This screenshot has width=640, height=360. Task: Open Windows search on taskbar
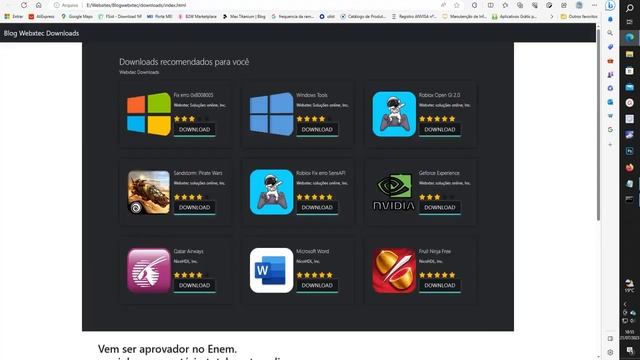click(629, 8)
